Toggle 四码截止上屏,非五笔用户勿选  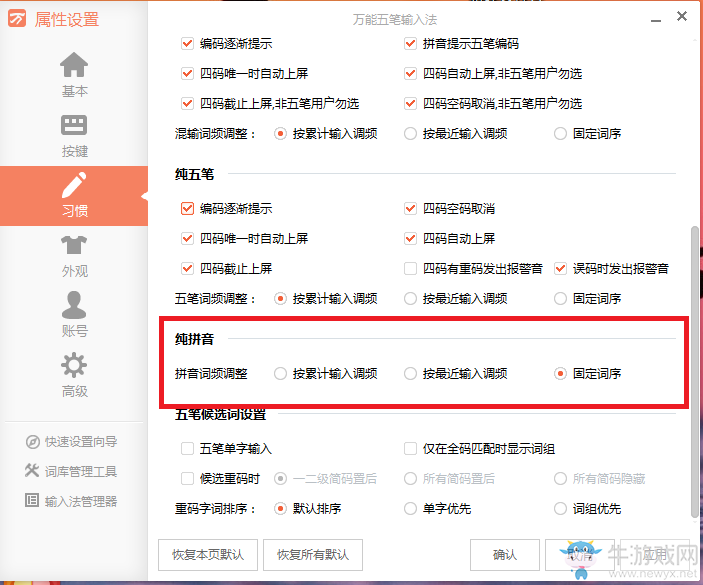pos(187,104)
